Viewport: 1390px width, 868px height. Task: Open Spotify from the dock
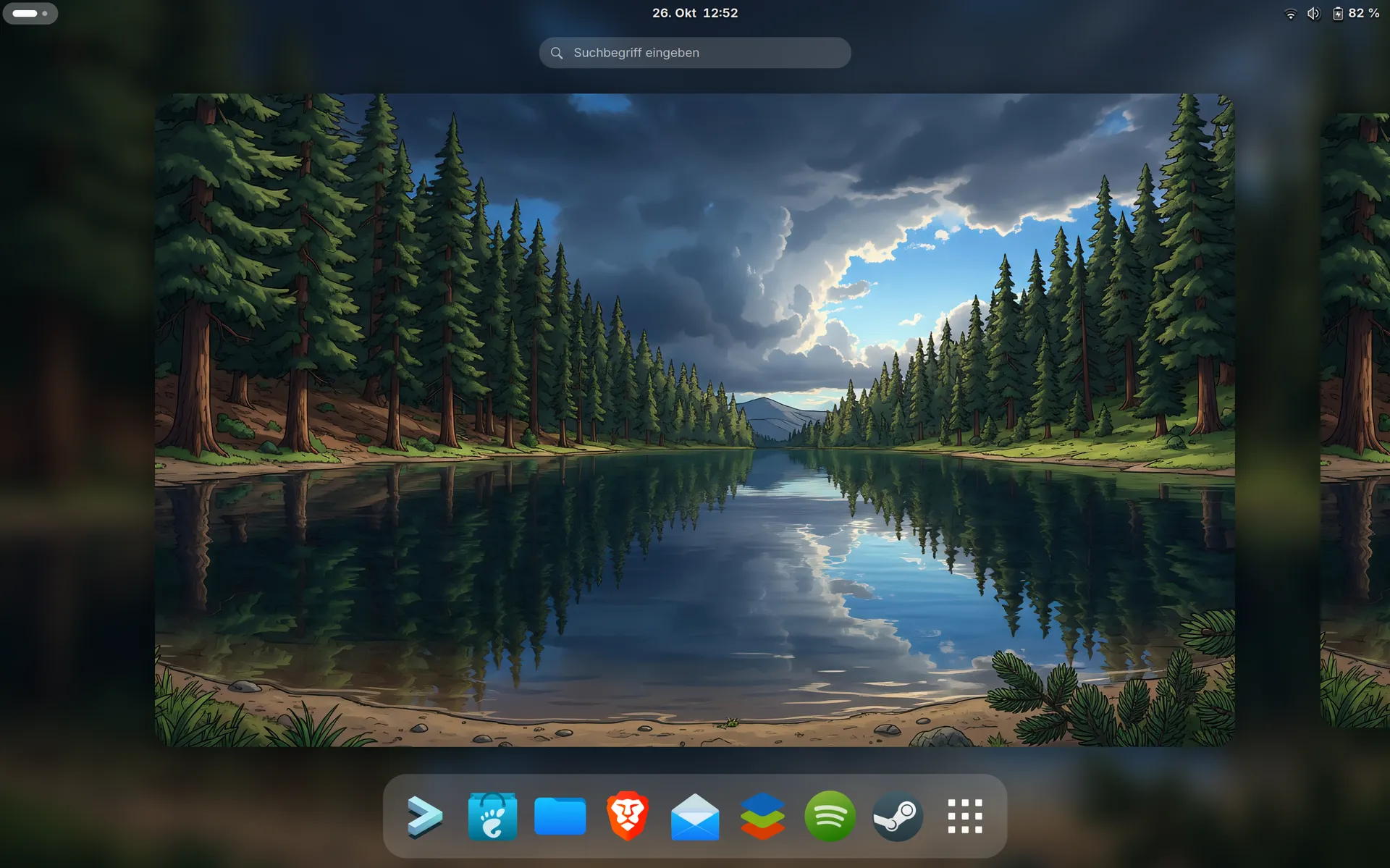coord(830,817)
